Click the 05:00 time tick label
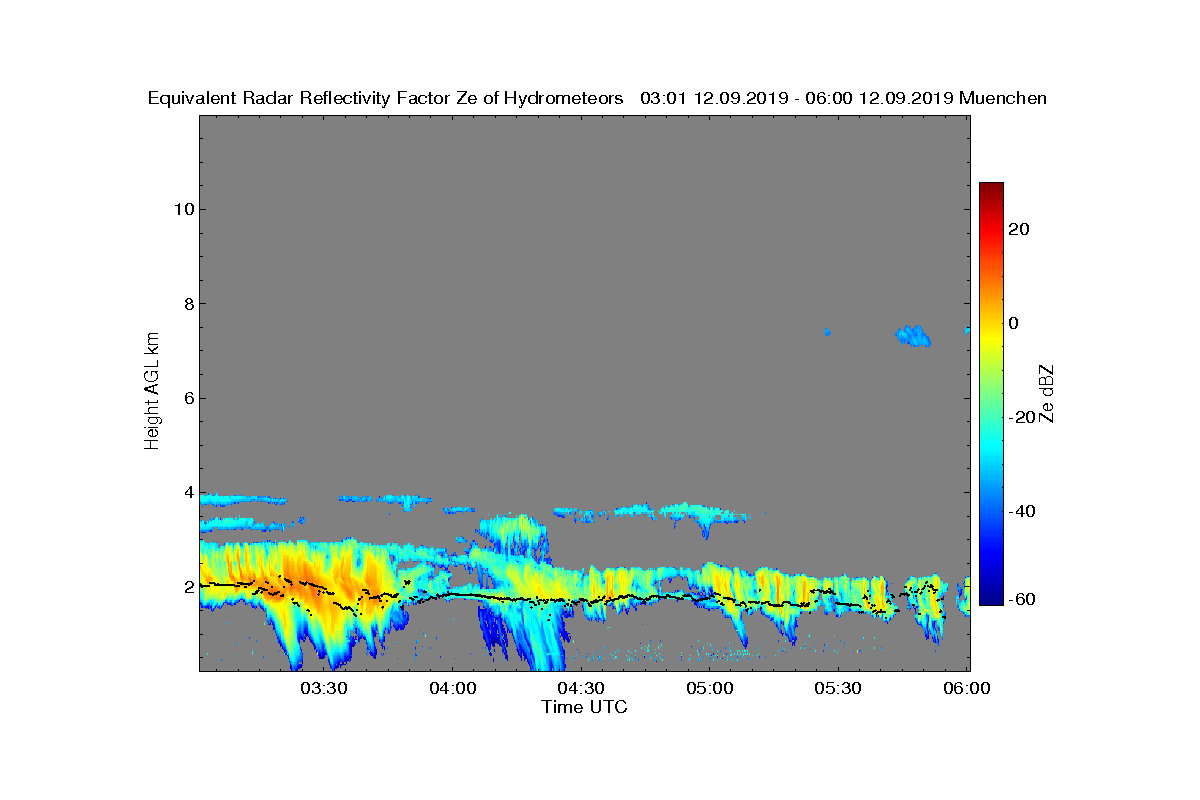This screenshot has width=1200, height=800. [710, 689]
